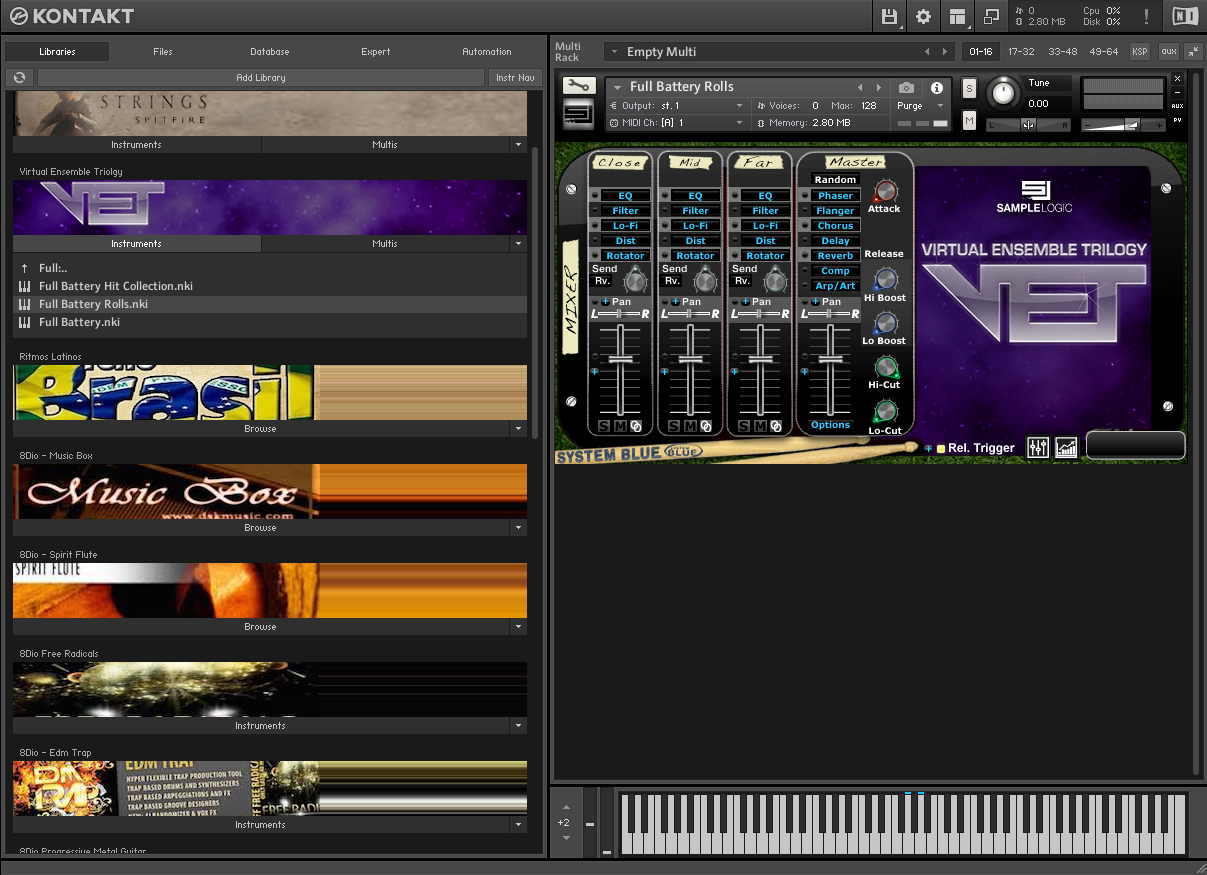Viewport: 1207px width, 875px height.
Task: Collapse the rack with the minimize-arrows icon
Action: tap(1193, 51)
